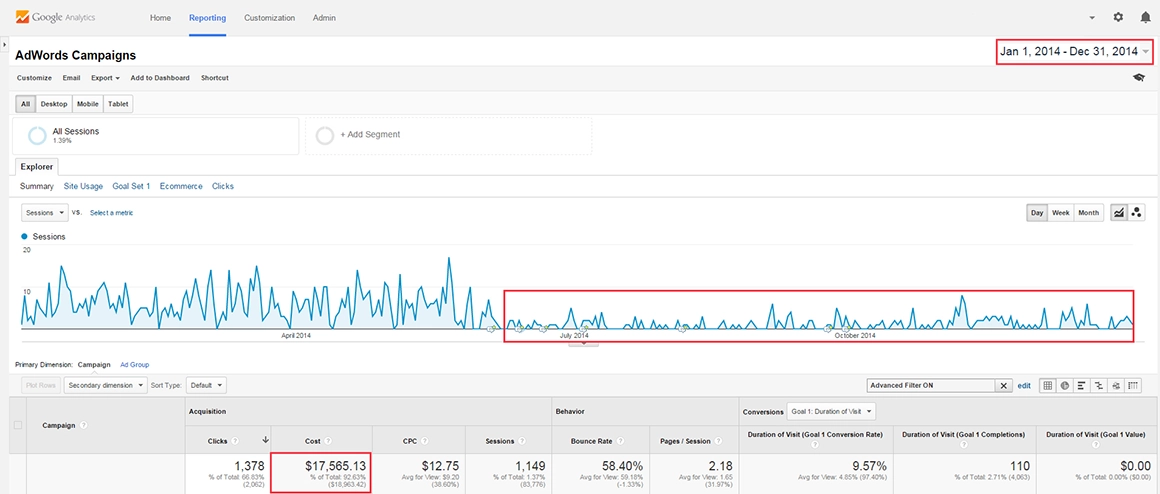Click the Ad Group primary dimension link
This screenshot has height=494, width=1160.
pyautogui.click(x=135, y=365)
